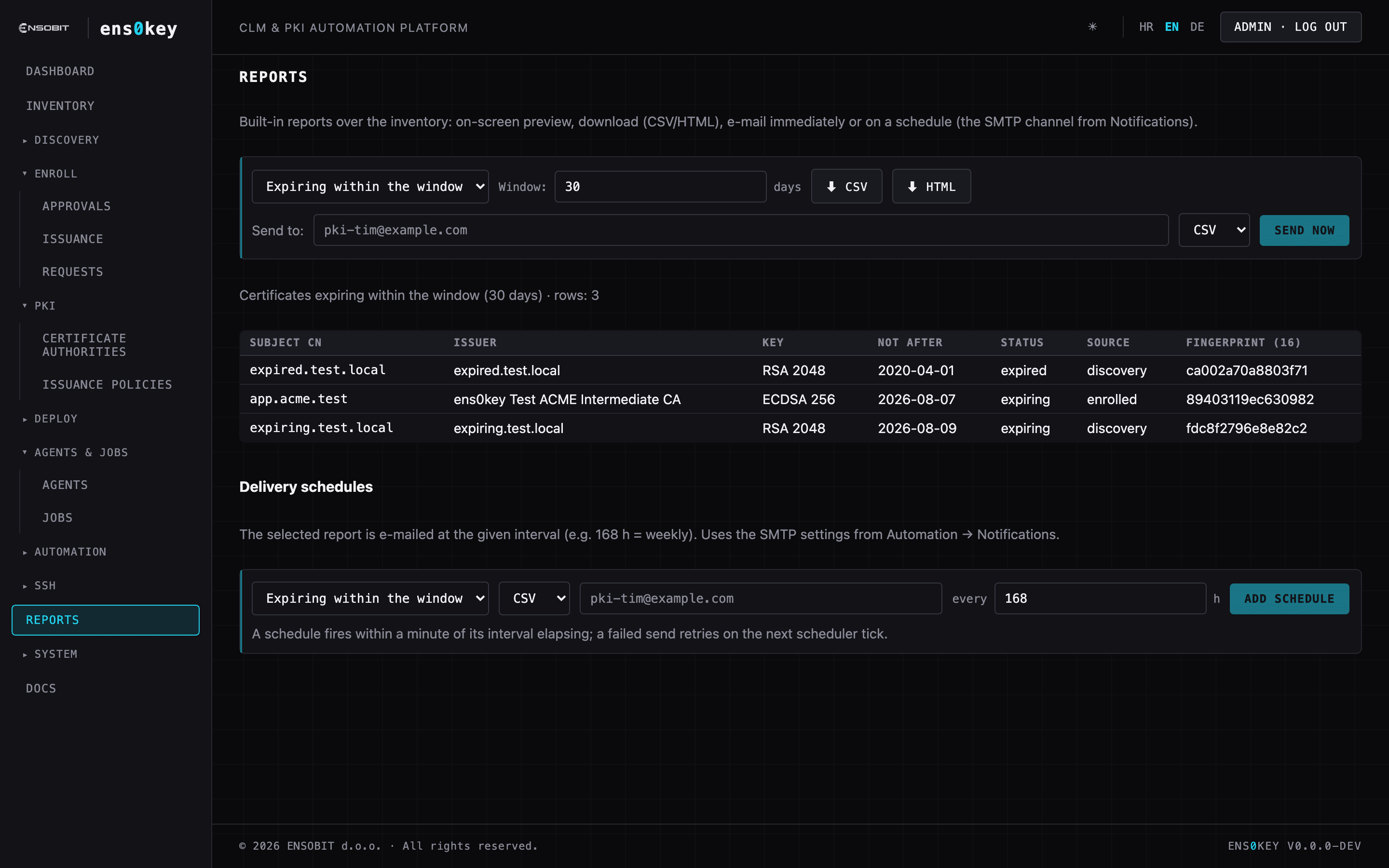Expand the System section
1389x868 pixels.
click(50, 654)
